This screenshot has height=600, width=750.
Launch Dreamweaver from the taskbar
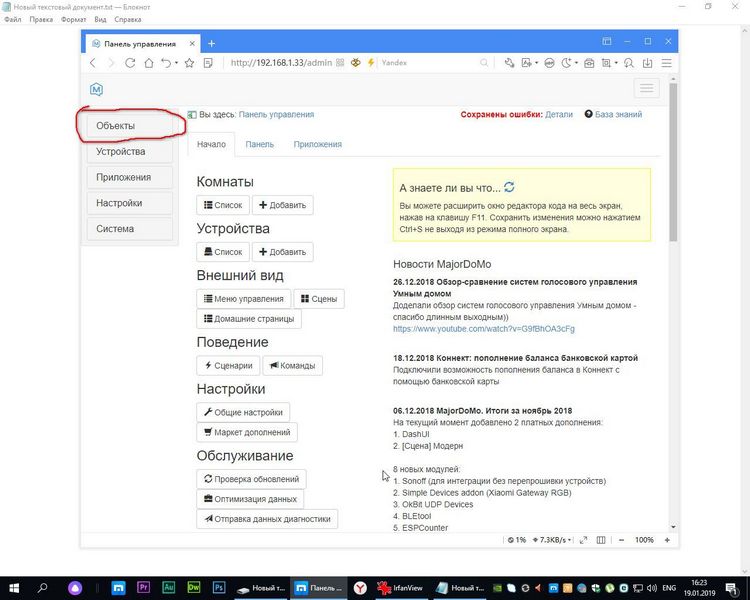pyautogui.click(x=194, y=587)
